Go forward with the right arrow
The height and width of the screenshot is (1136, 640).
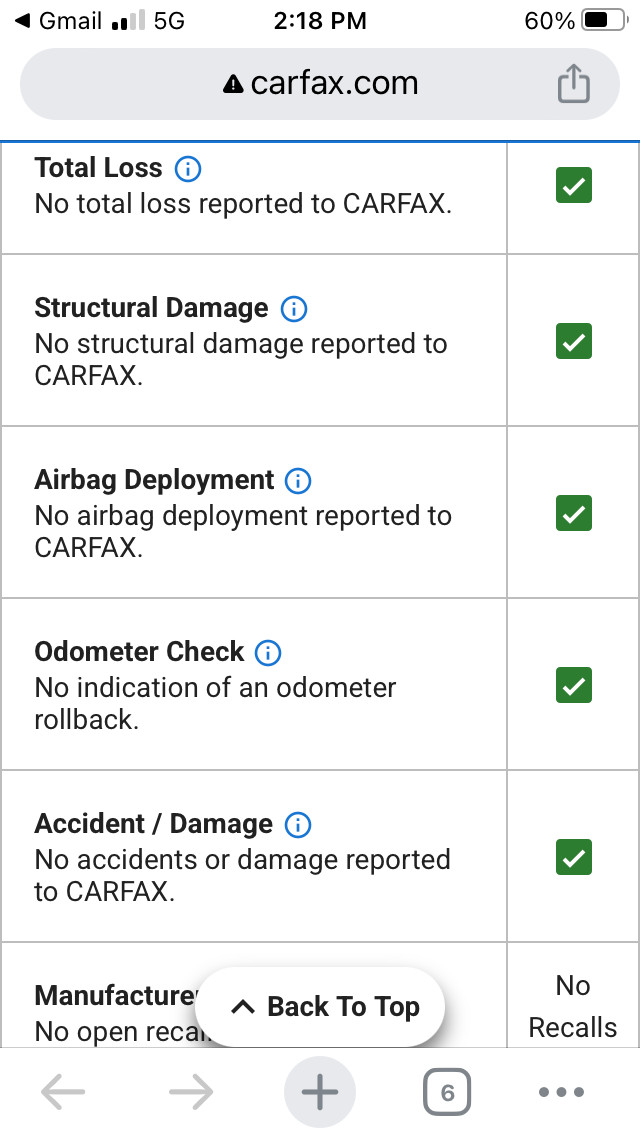[191, 1092]
